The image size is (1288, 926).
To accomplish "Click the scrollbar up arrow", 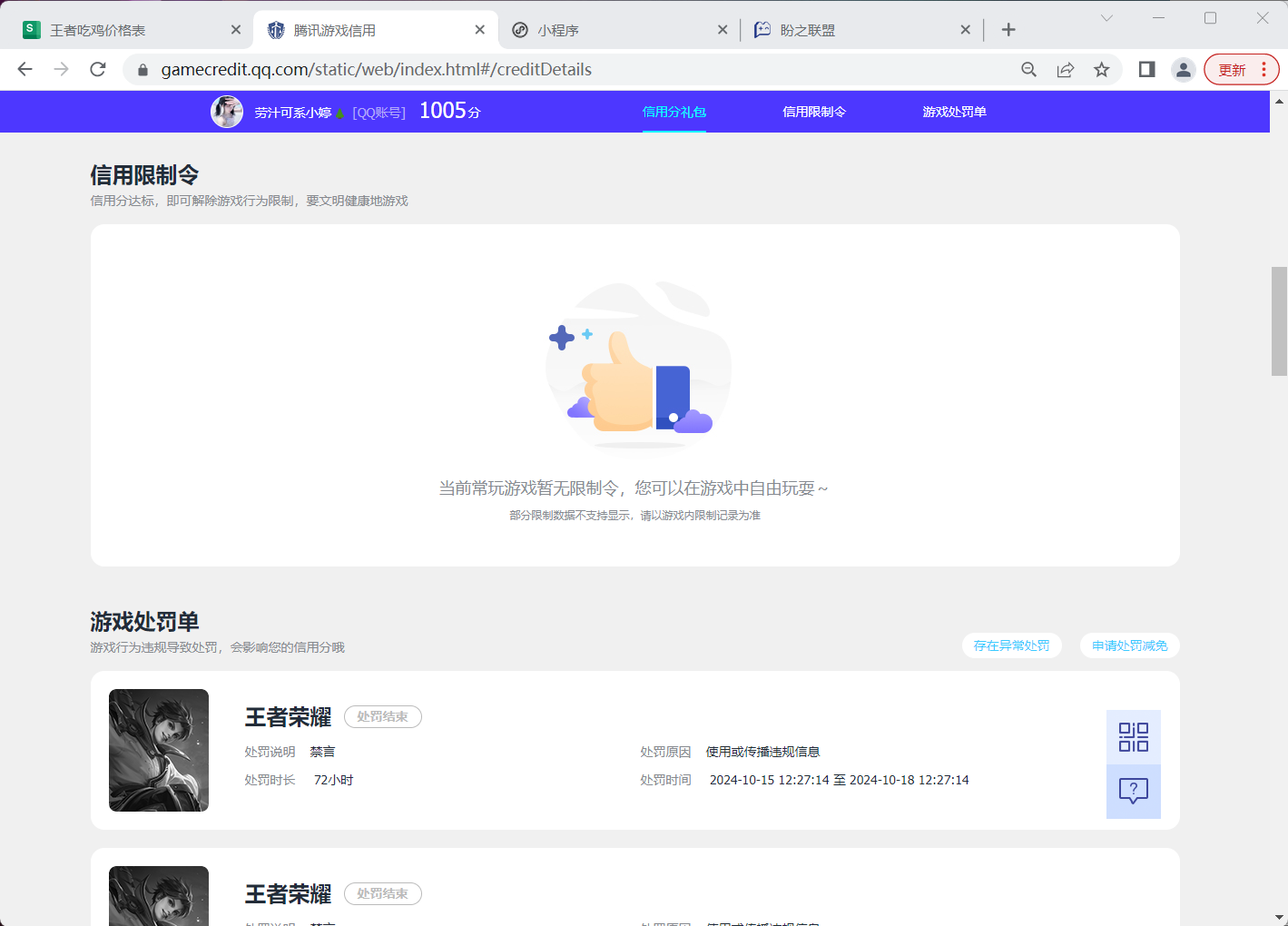I will (x=1279, y=100).
